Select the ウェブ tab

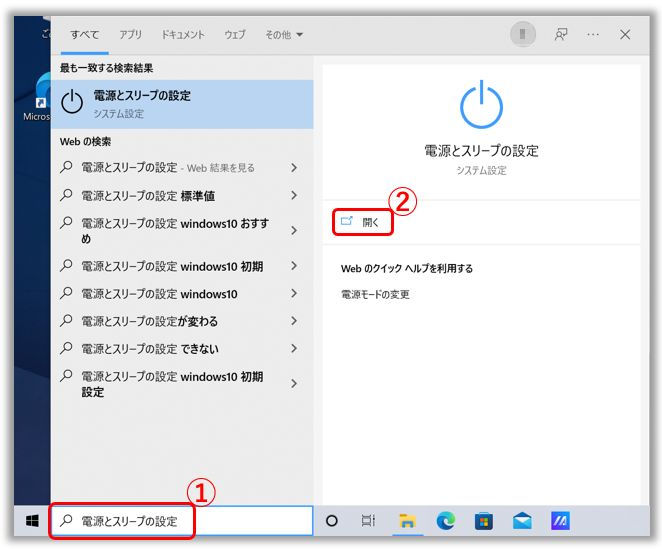[x=235, y=35]
